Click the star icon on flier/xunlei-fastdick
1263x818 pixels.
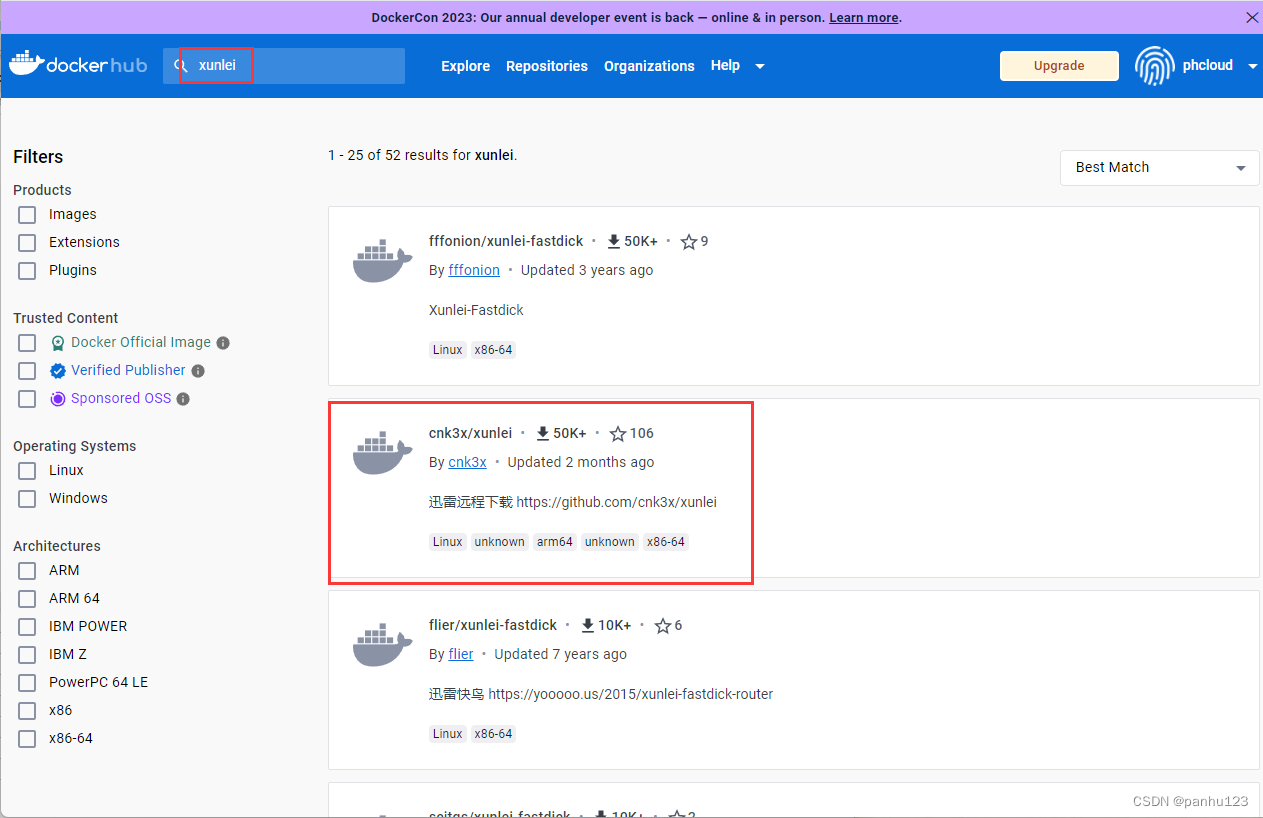tap(662, 626)
